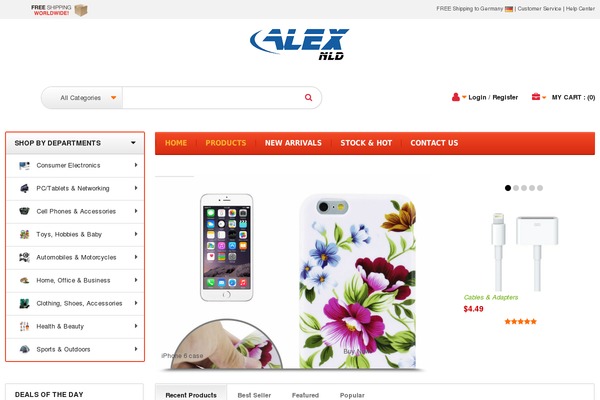Open the New Arrivals menu item
Viewport: 600px width, 400px height.
pos(293,143)
